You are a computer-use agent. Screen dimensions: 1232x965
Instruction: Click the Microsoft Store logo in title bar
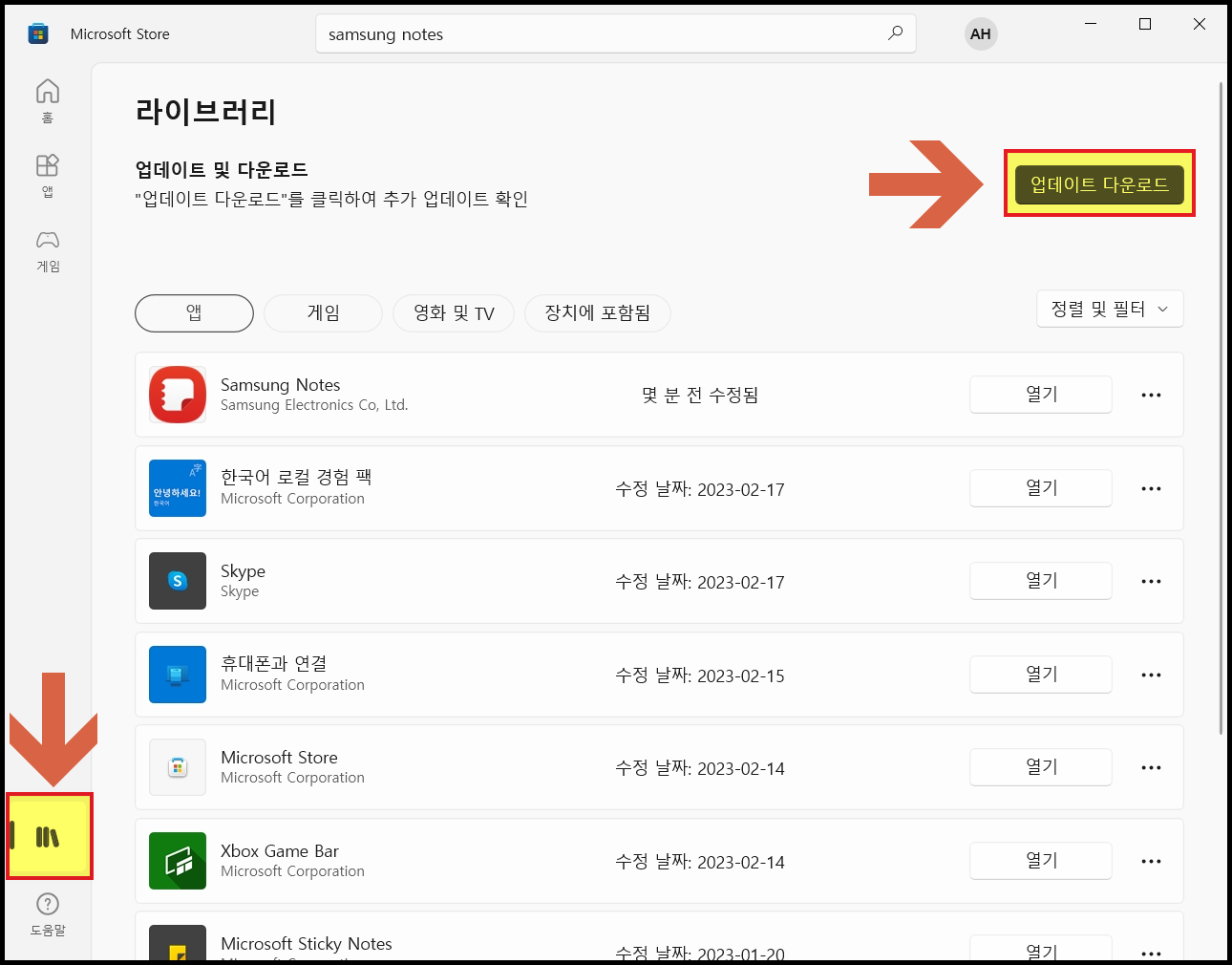tap(38, 34)
